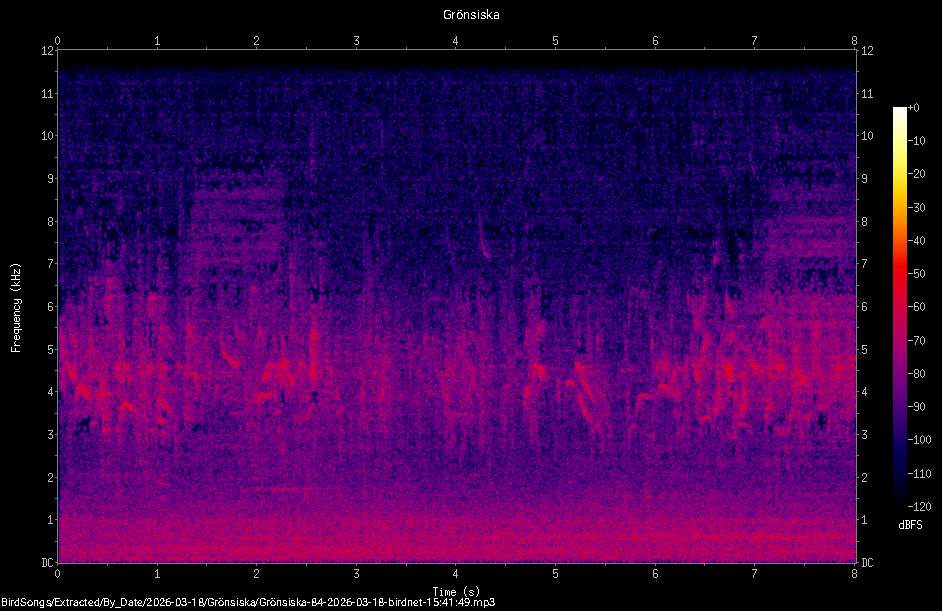This screenshot has width=942, height=611.
Task: Click the 3 second mark on top axis
Action: click(x=356, y=41)
